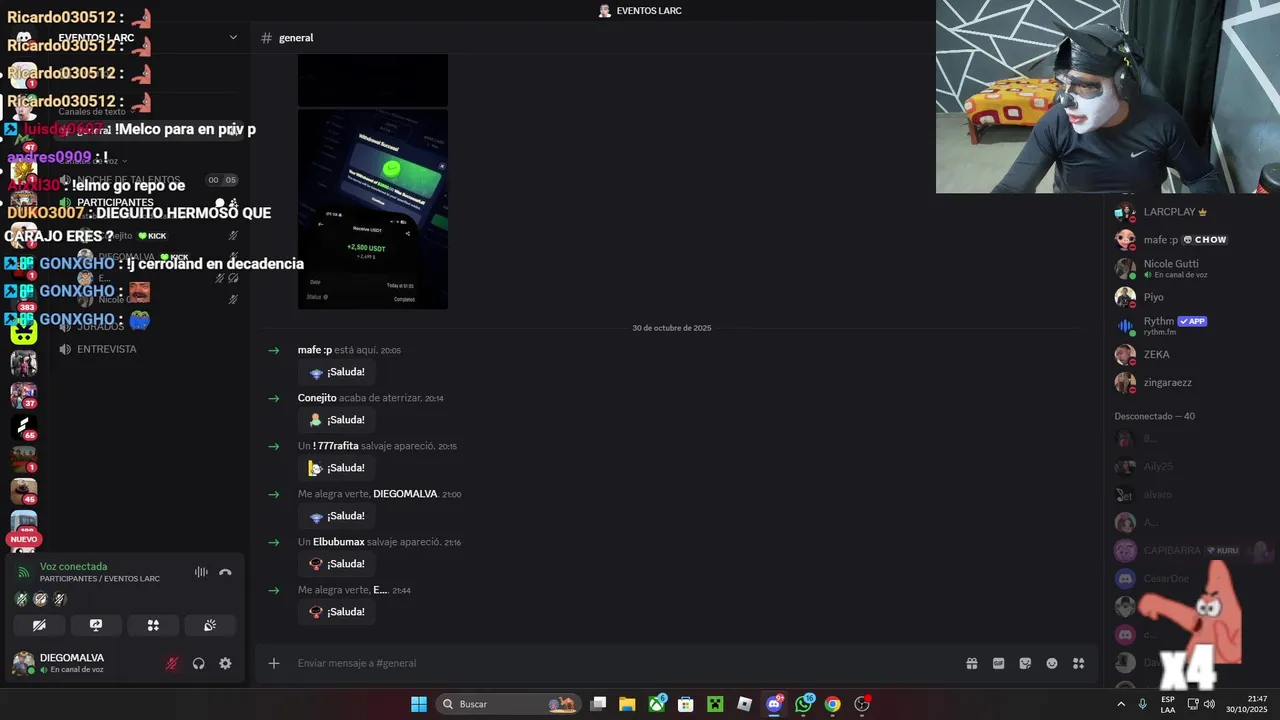The width and height of the screenshot is (1280, 720).
Task: Open WhatsApp from taskbar
Action: (x=804, y=704)
